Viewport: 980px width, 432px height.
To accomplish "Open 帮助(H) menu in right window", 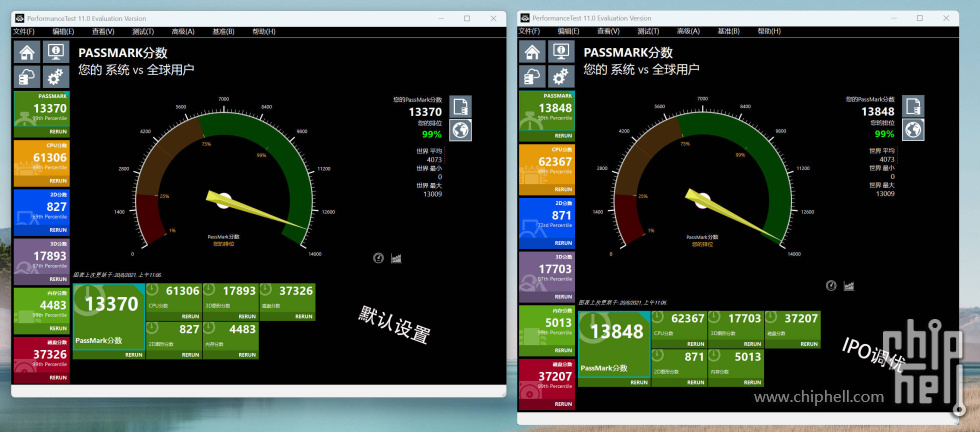I will coord(769,31).
